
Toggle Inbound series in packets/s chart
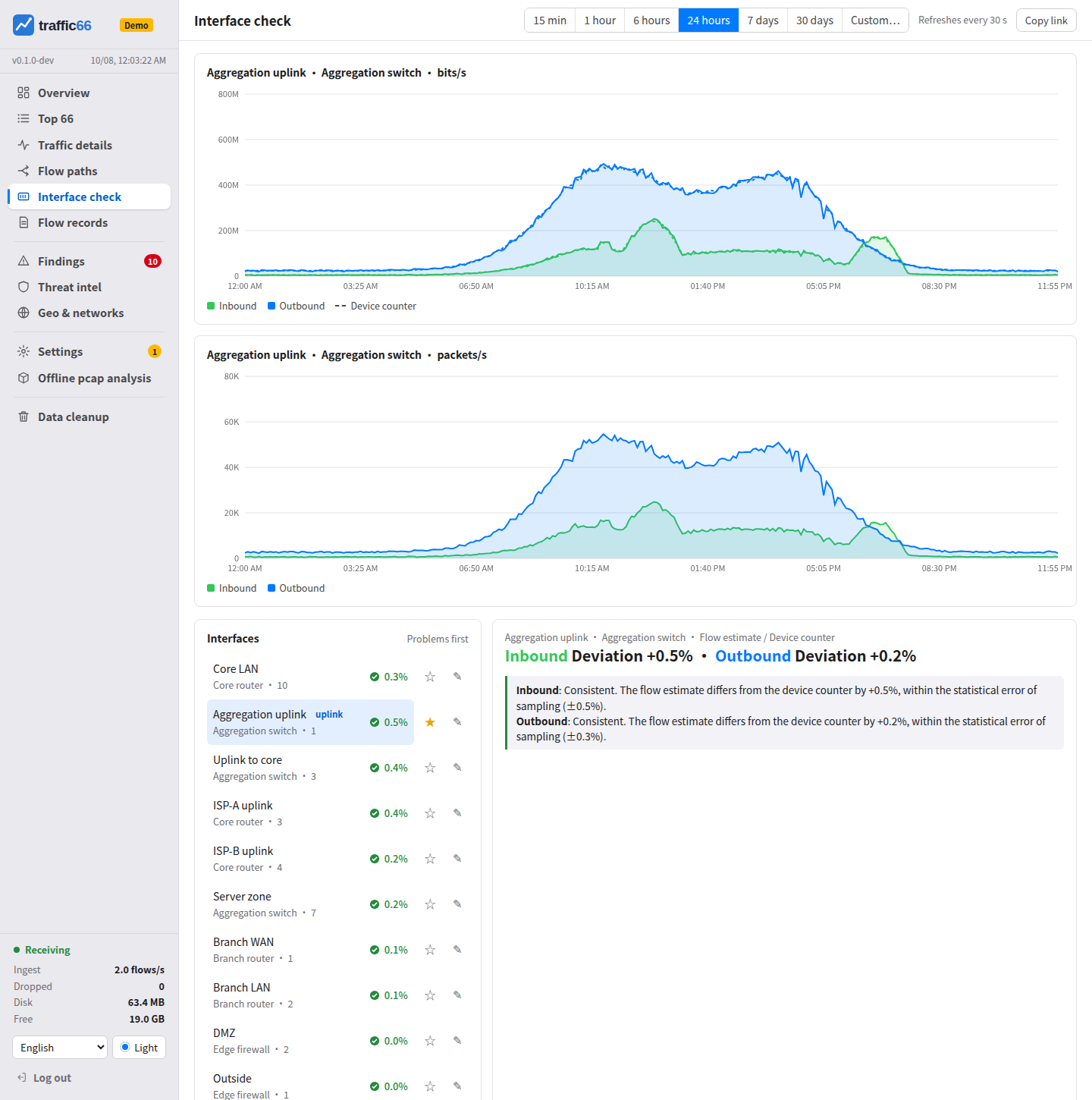tap(232, 588)
